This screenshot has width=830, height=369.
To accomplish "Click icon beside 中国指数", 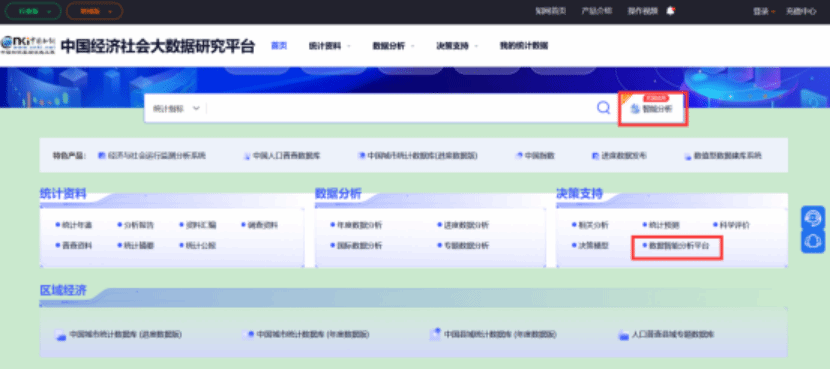I will [519, 156].
